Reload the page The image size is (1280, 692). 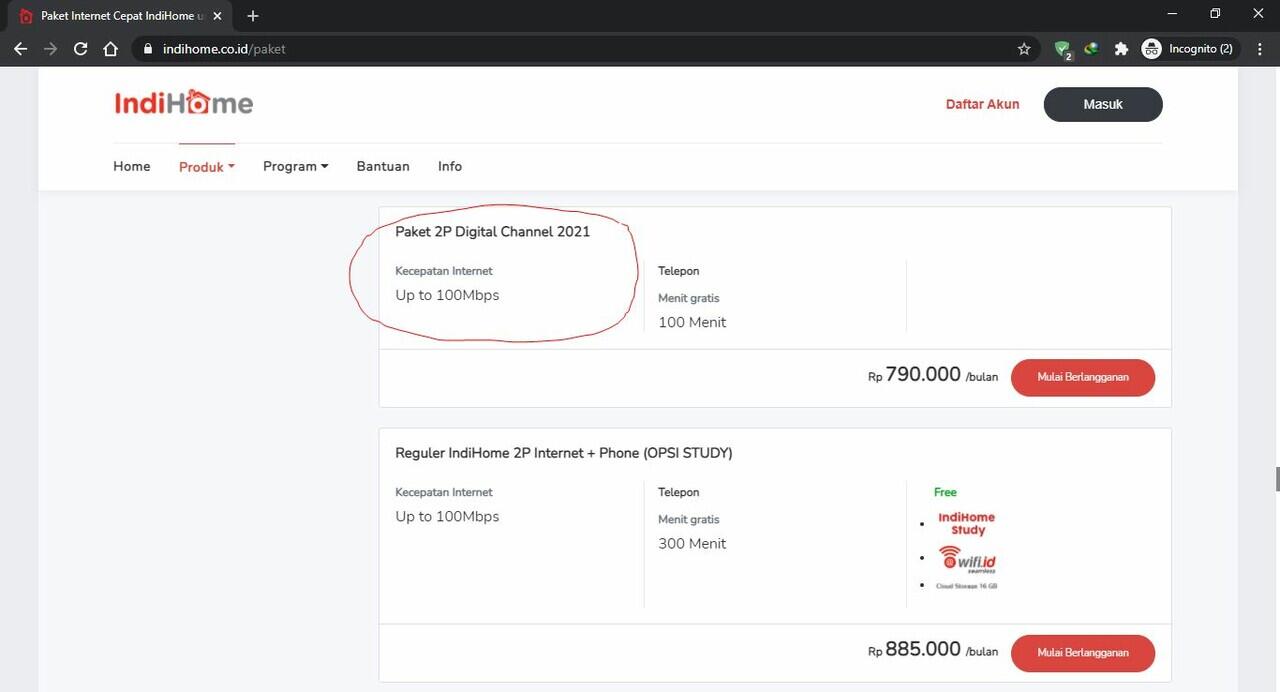tap(81, 49)
